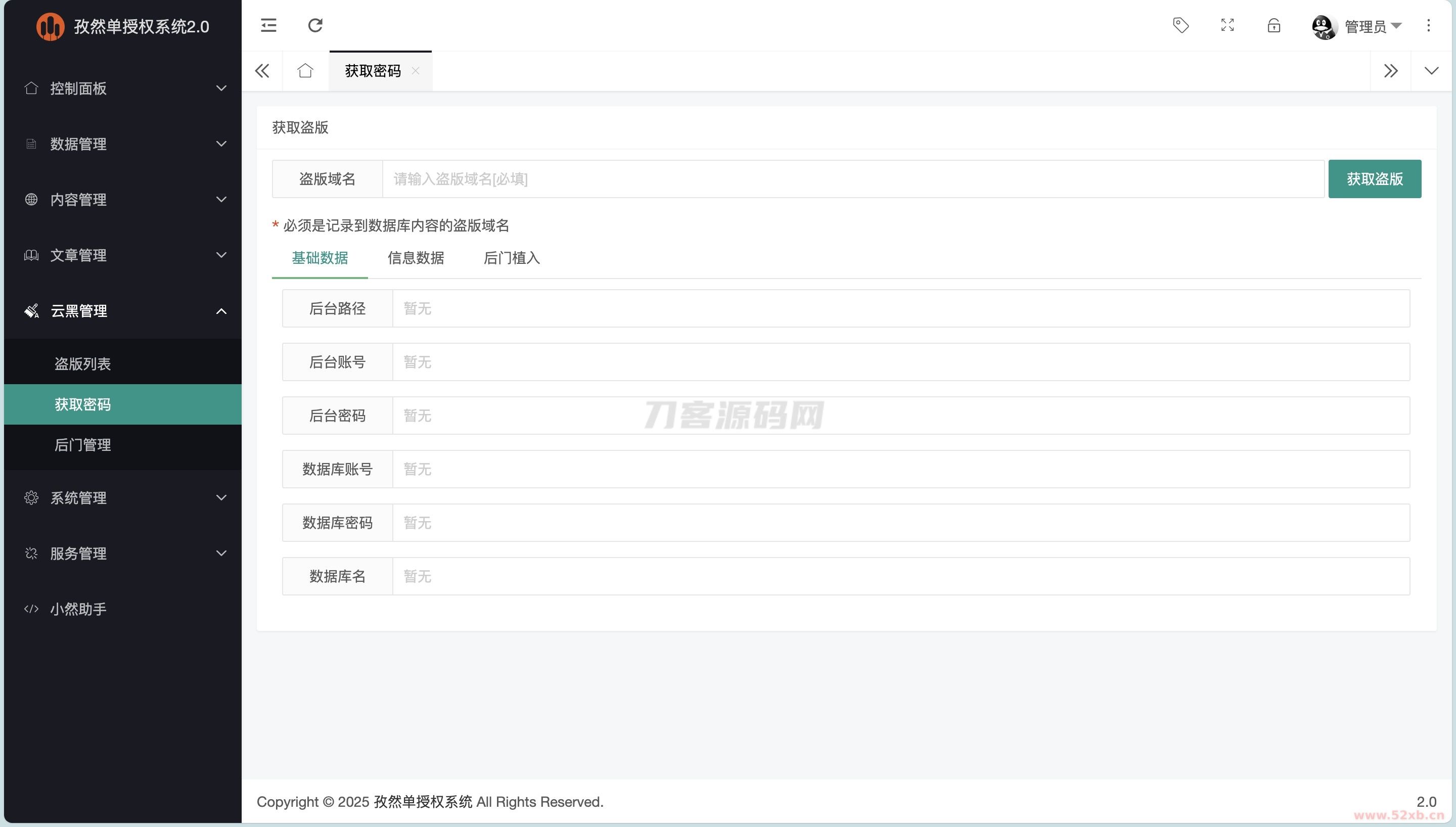This screenshot has width=1456, height=827.
Task: Open the tab actions dropdown arrow
Action: pos(1431,71)
